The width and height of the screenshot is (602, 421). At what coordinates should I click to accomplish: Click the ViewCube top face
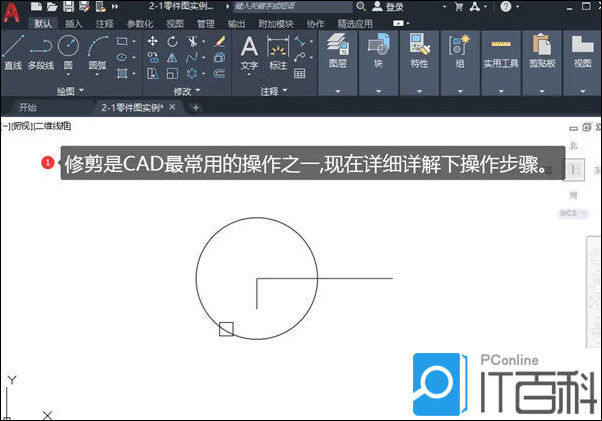(574, 169)
